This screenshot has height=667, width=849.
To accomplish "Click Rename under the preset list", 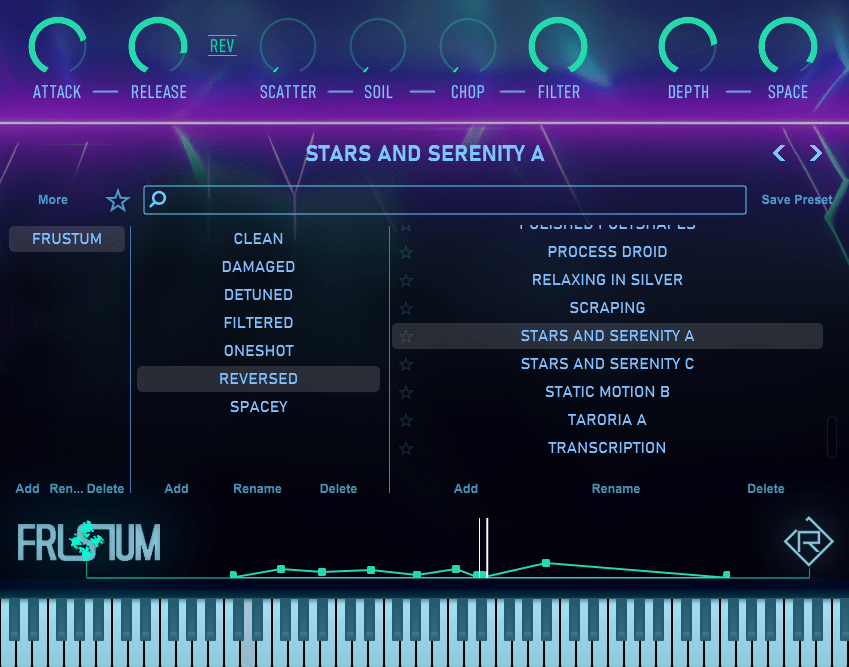I will tap(616, 489).
